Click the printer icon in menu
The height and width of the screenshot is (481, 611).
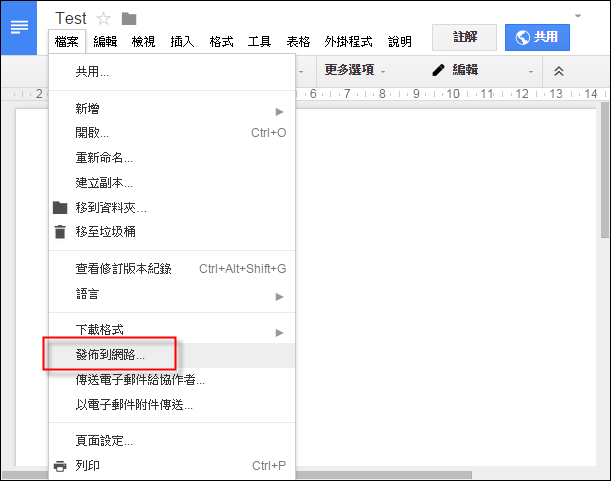pyautogui.click(x=60, y=466)
